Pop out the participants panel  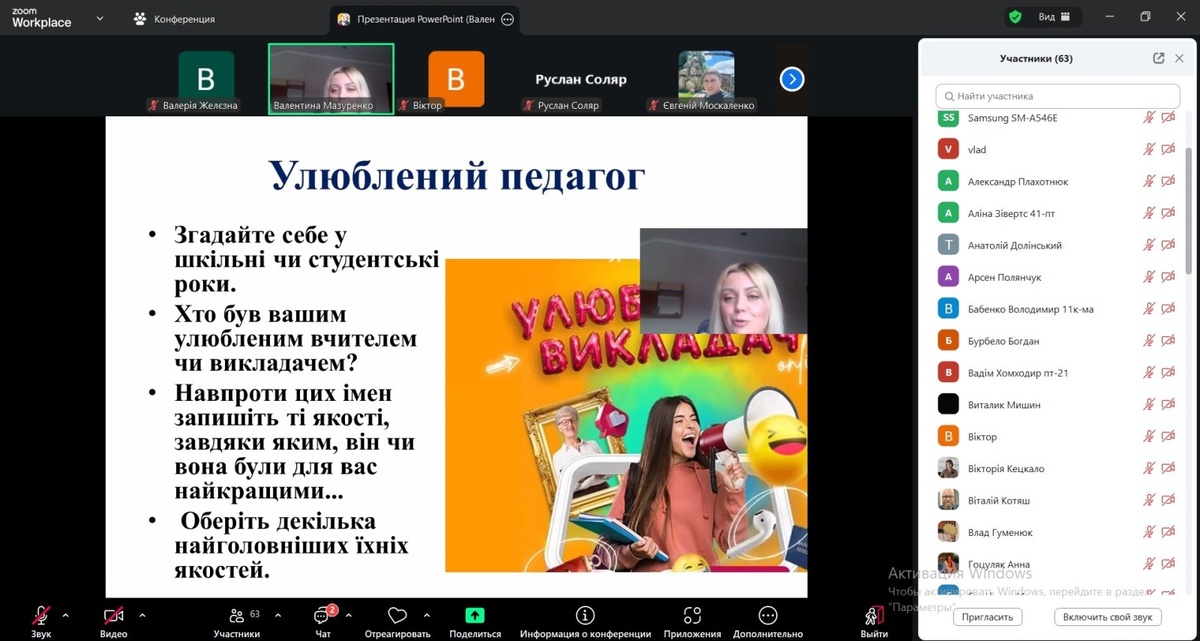pyautogui.click(x=1158, y=58)
